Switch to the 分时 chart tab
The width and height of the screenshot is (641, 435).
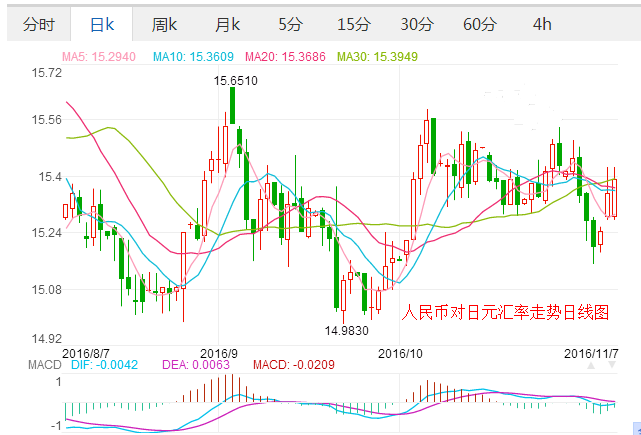[x=38, y=25]
